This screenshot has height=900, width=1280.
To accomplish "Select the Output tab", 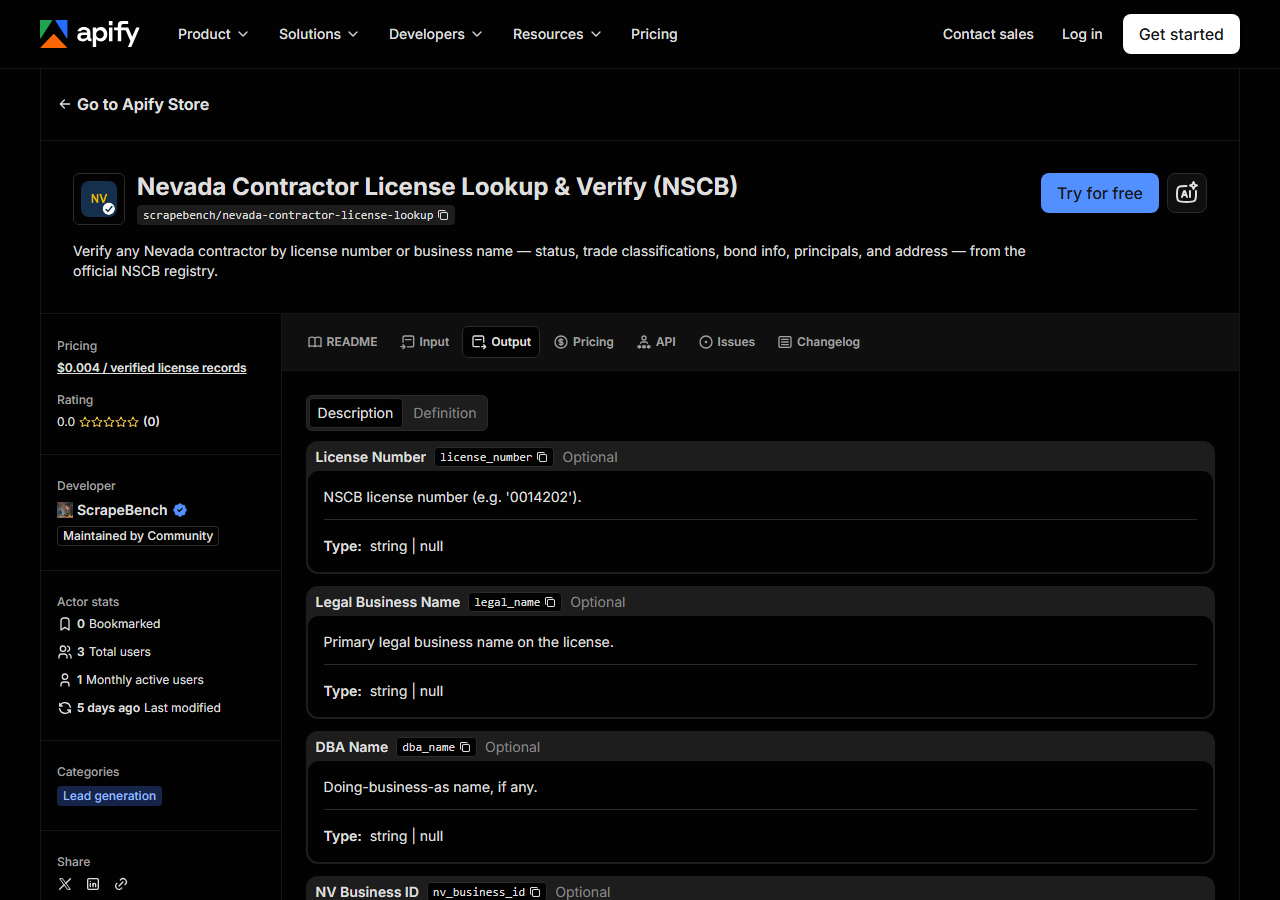I will click(x=501, y=342).
